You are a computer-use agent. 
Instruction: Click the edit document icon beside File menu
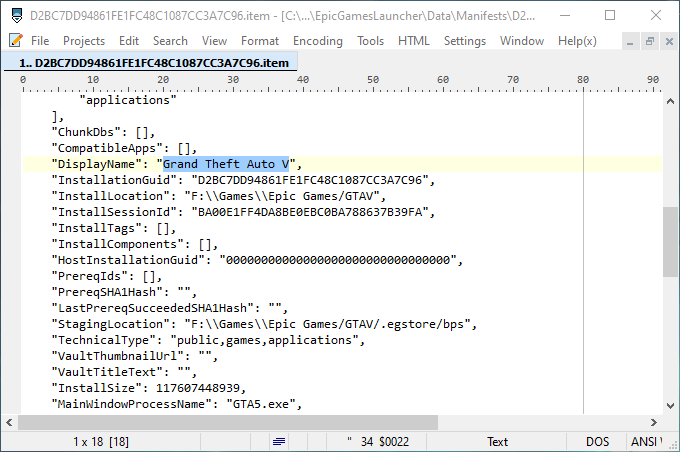click(x=16, y=40)
